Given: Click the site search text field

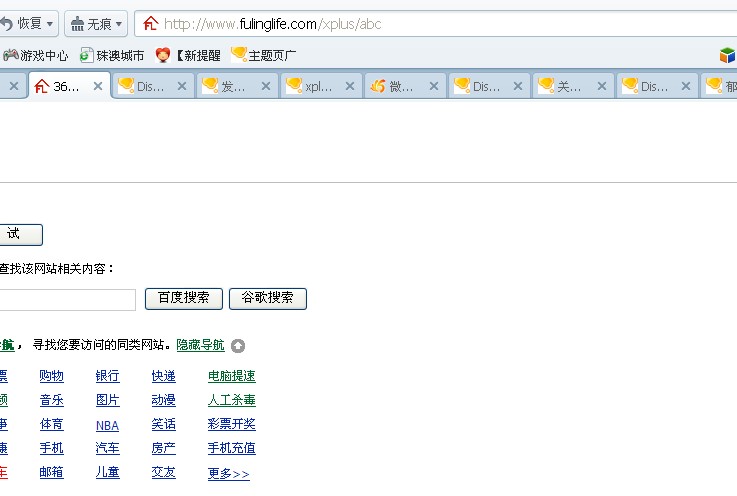Looking at the screenshot, I should (x=67, y=299).
